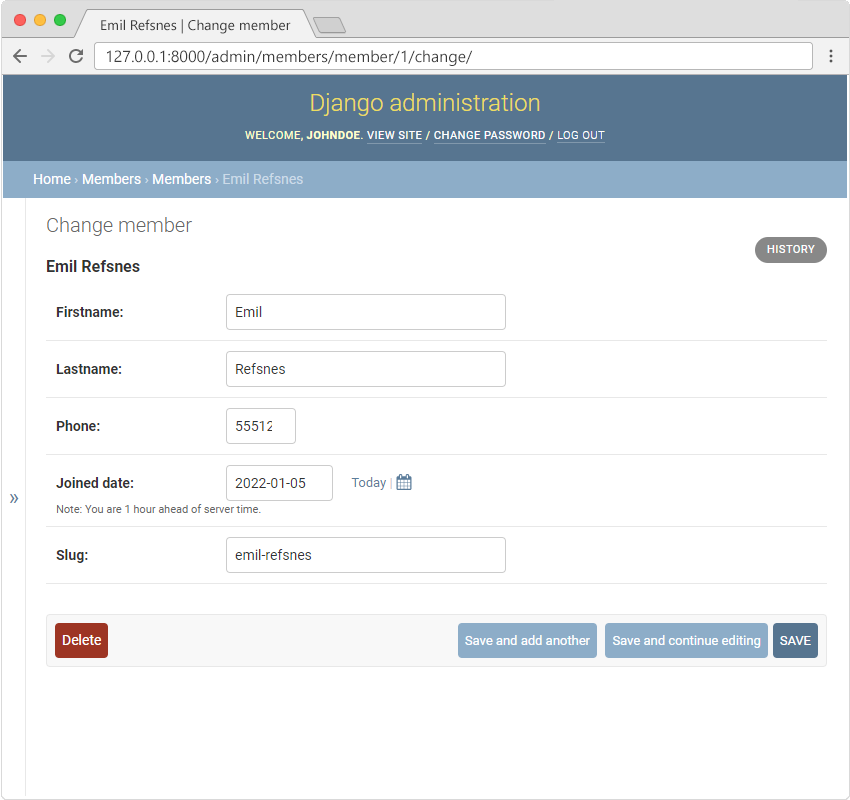Open the browser three-dot menu
This screenshot has width=850, height=800.
point(830,56)
